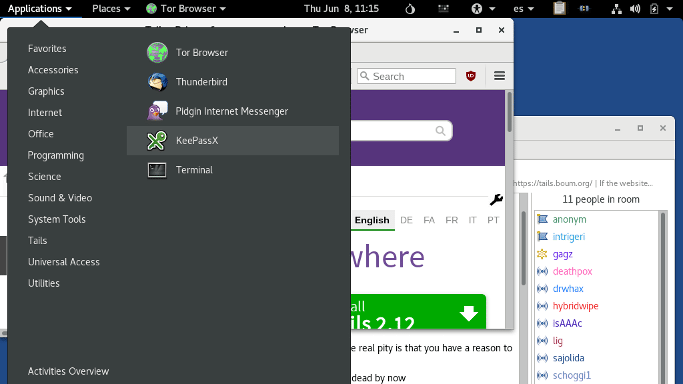
Task: Select the Office category
Action: click(x=41, y=134)
